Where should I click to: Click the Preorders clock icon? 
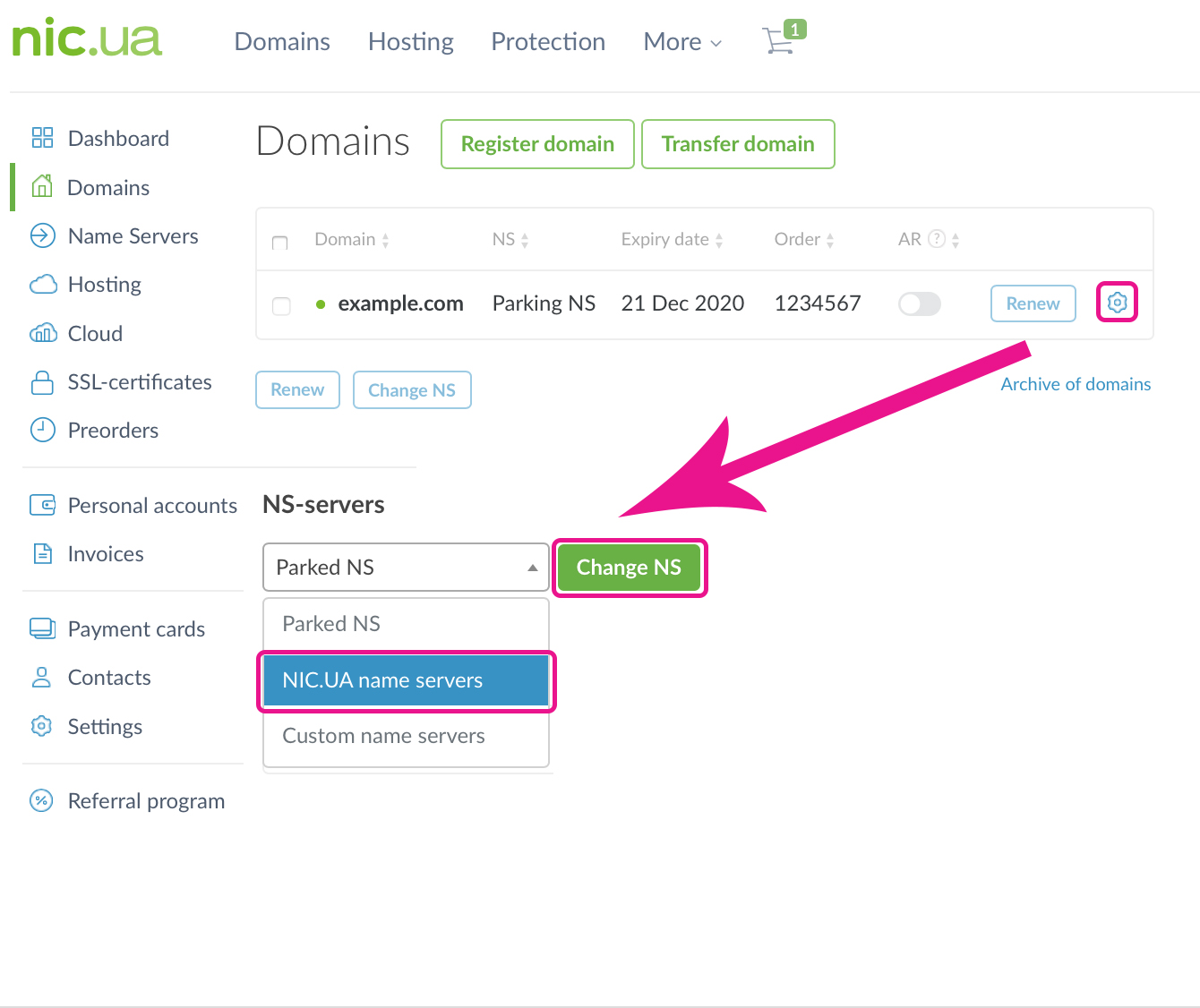pyautogui.click(x=42, y=431)
